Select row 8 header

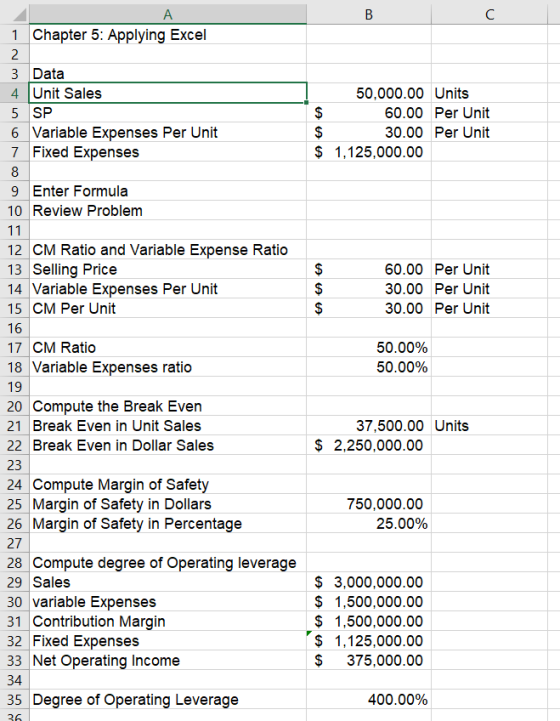[x=15, y=172]
